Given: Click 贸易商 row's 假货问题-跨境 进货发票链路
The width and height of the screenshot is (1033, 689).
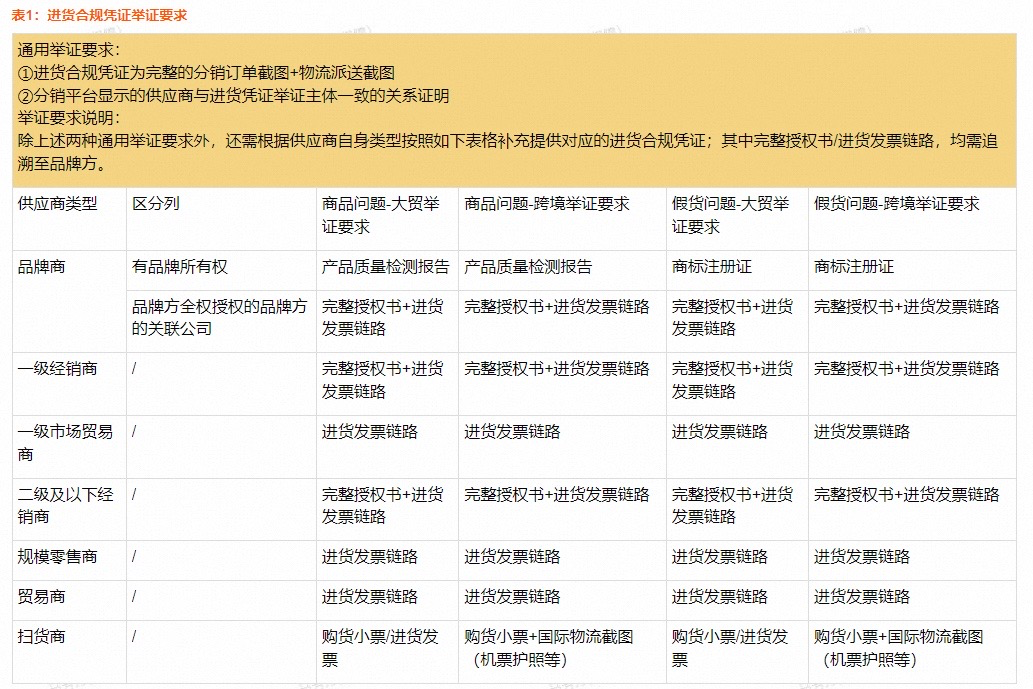Looking at the screenshot, I should pyautogui.click(x=862, y=597).
